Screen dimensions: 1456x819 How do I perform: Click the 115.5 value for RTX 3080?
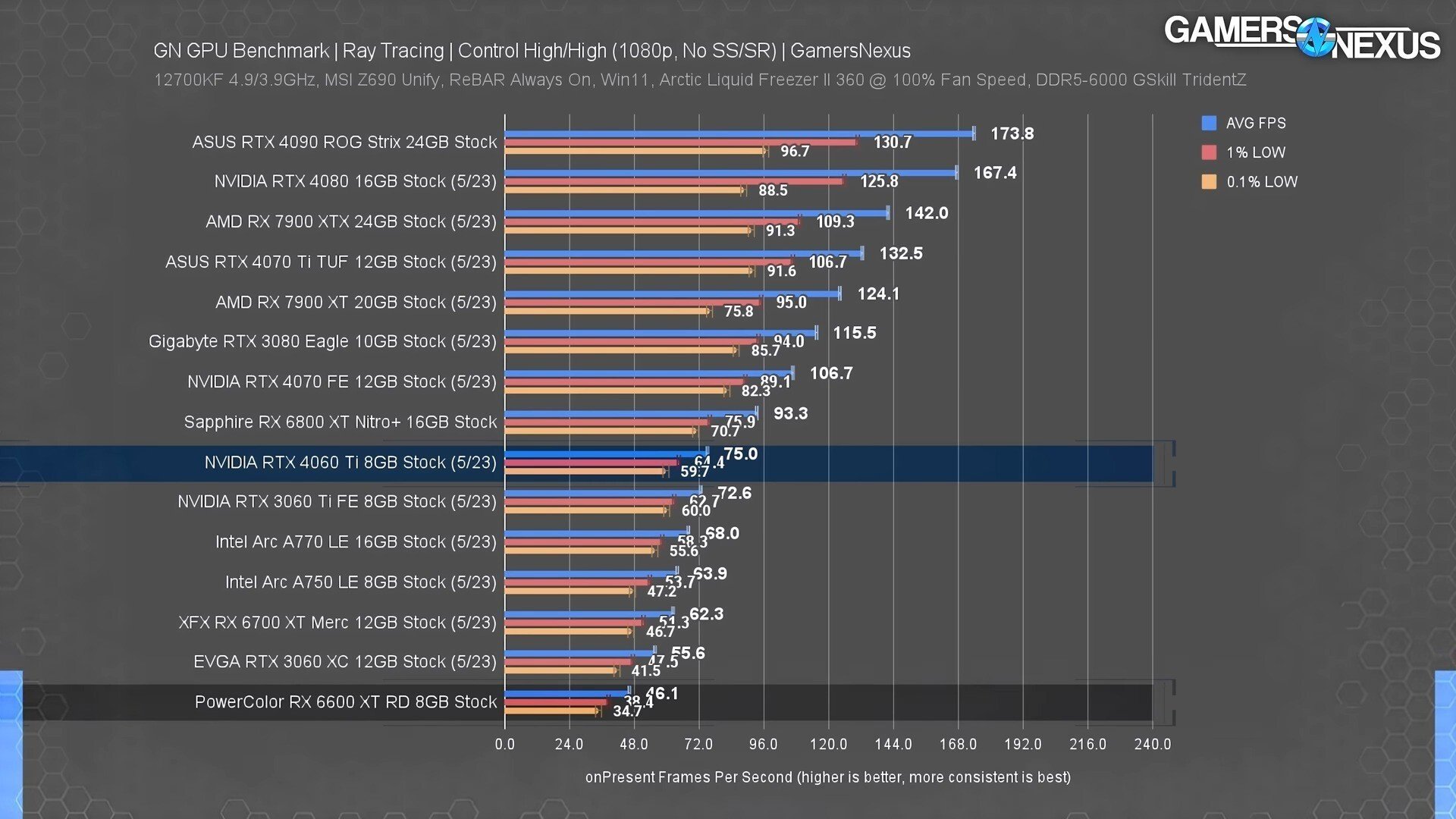pyautogui.click(x=855, y=333)
